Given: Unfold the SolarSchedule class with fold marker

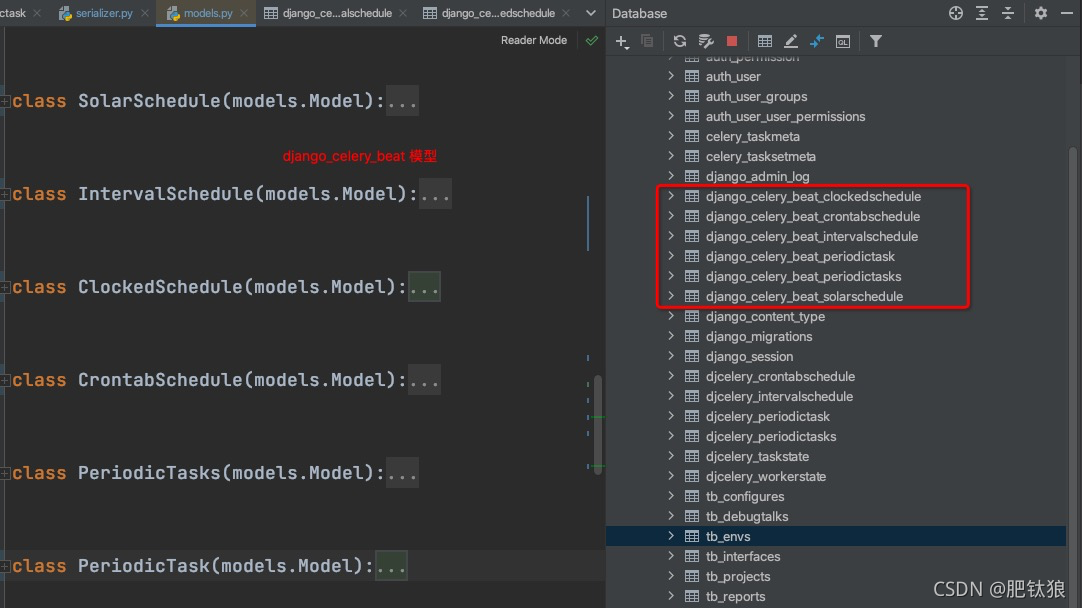Looking at the screenshot, I should [x=5, y=101].
